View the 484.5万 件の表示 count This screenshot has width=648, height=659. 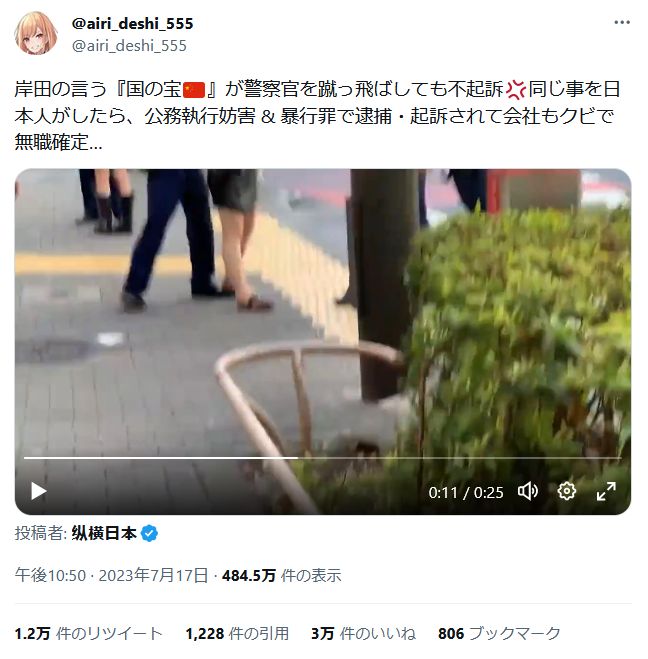click(x=281, y=575)
